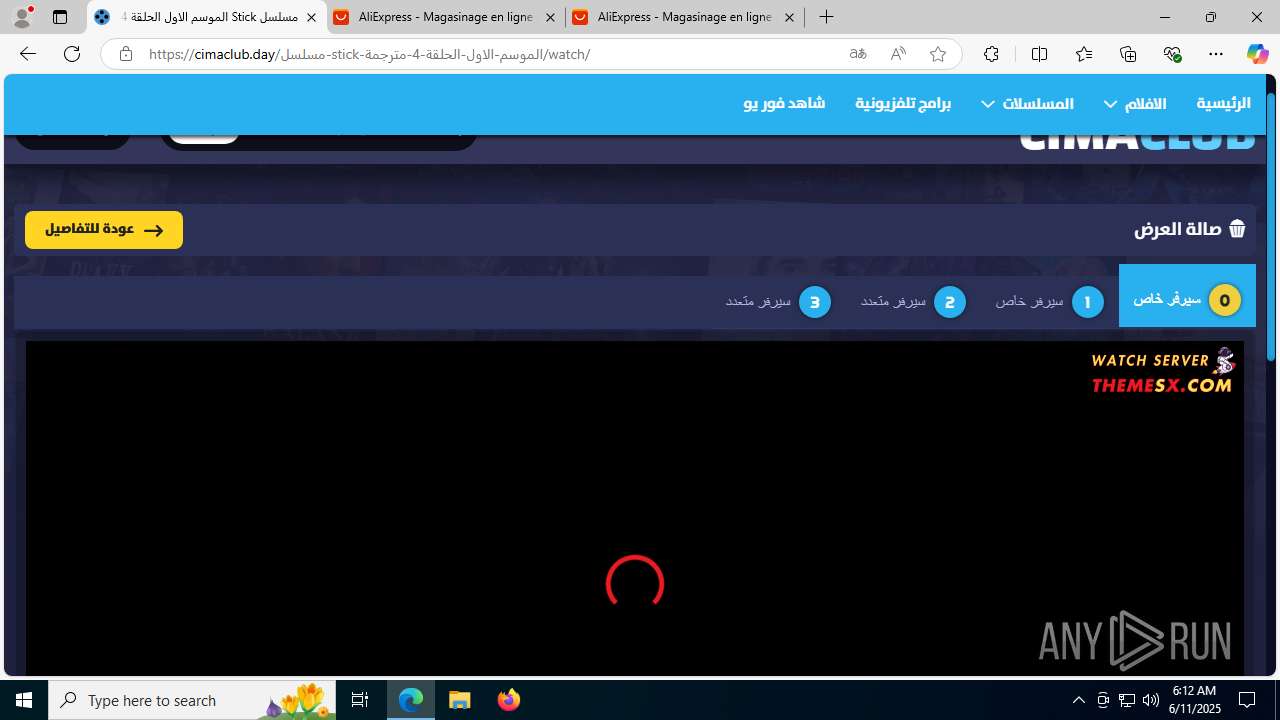Open Copilot sidebar icon
Screen dimensions: 1280x720
click(x=1257, y=54)
